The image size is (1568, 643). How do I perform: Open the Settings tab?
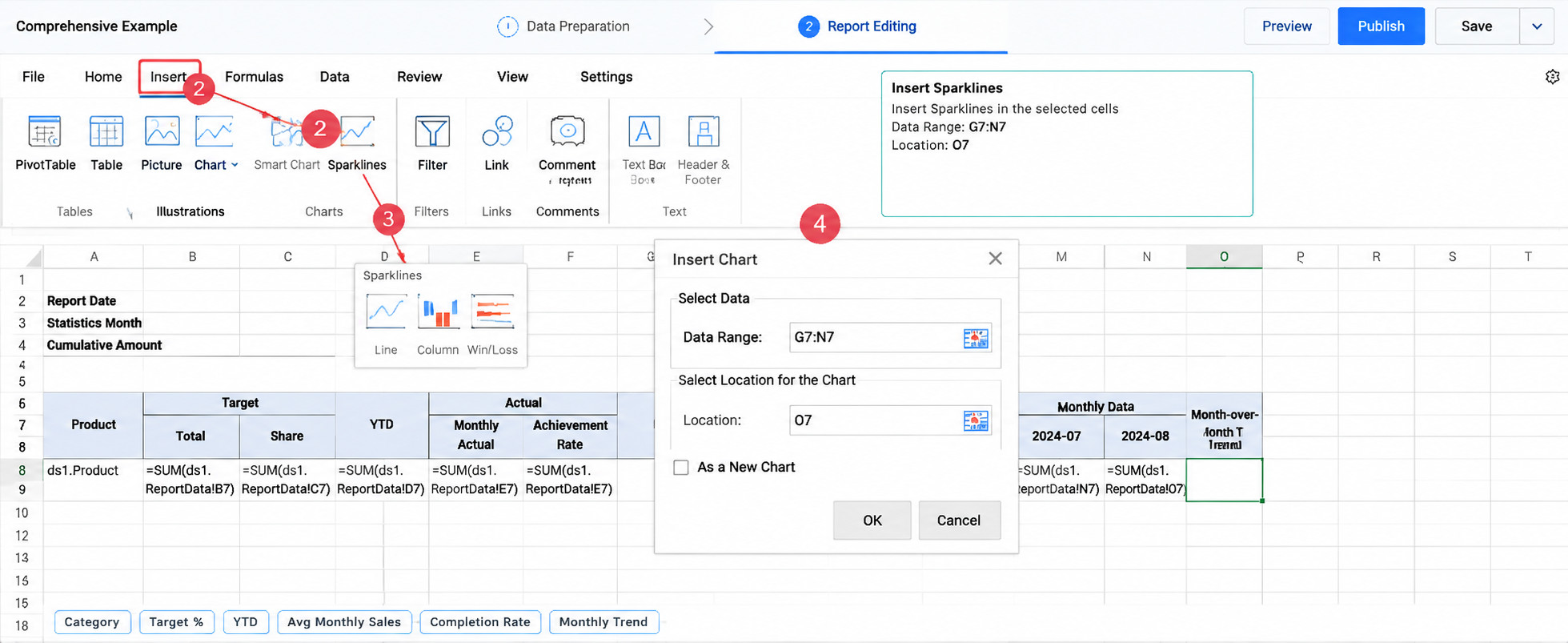point(606,77)
